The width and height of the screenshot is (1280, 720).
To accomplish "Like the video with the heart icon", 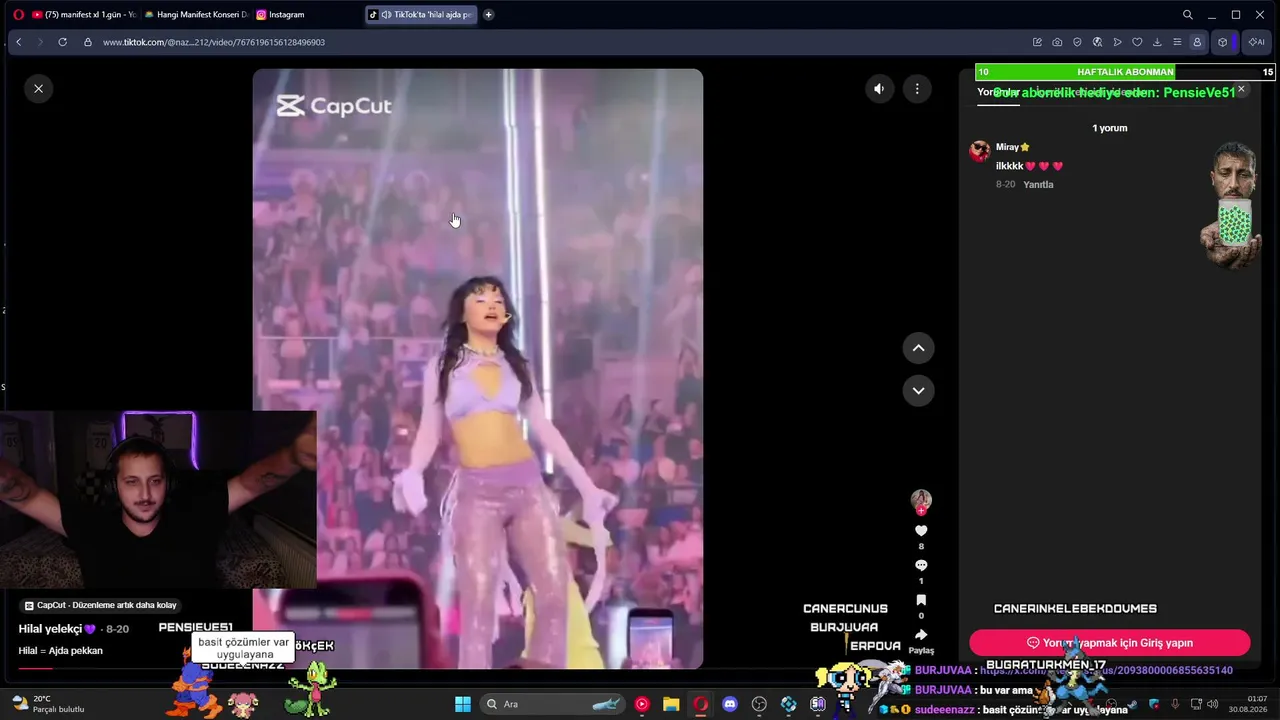I will pos(921,531).
